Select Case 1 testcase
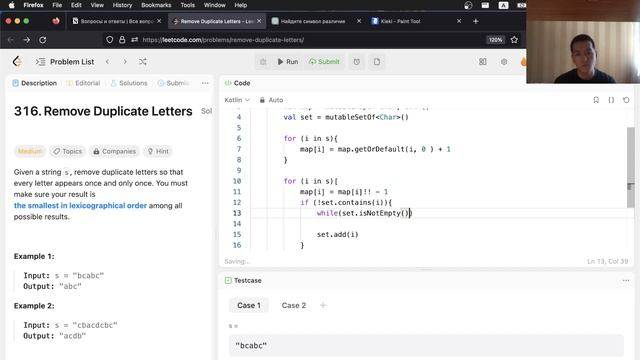The height and width of the screenshot is (360, 640). click(x=249, y=305)
